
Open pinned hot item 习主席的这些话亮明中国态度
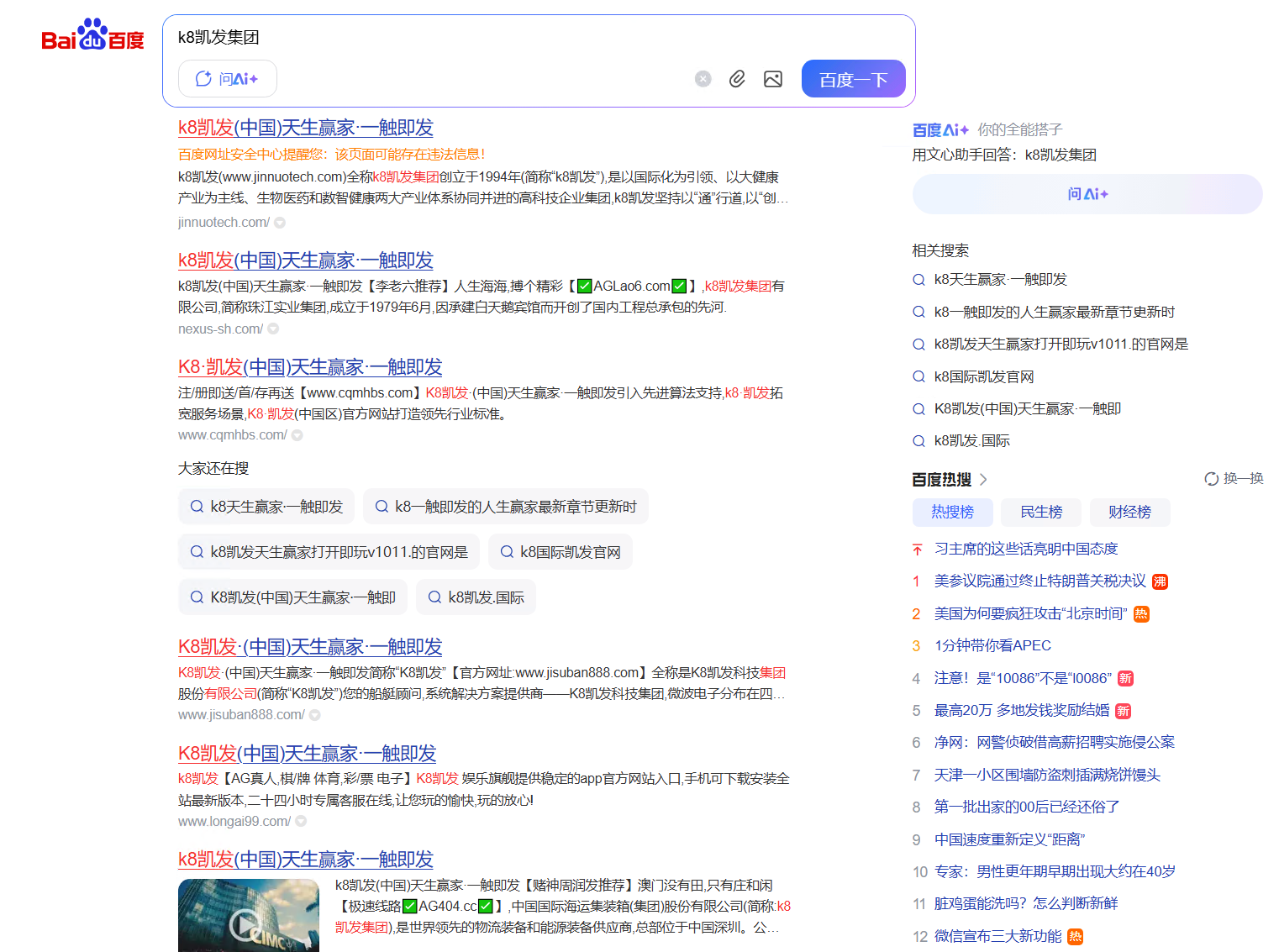pyautogui.click(x=1026, y=550)
